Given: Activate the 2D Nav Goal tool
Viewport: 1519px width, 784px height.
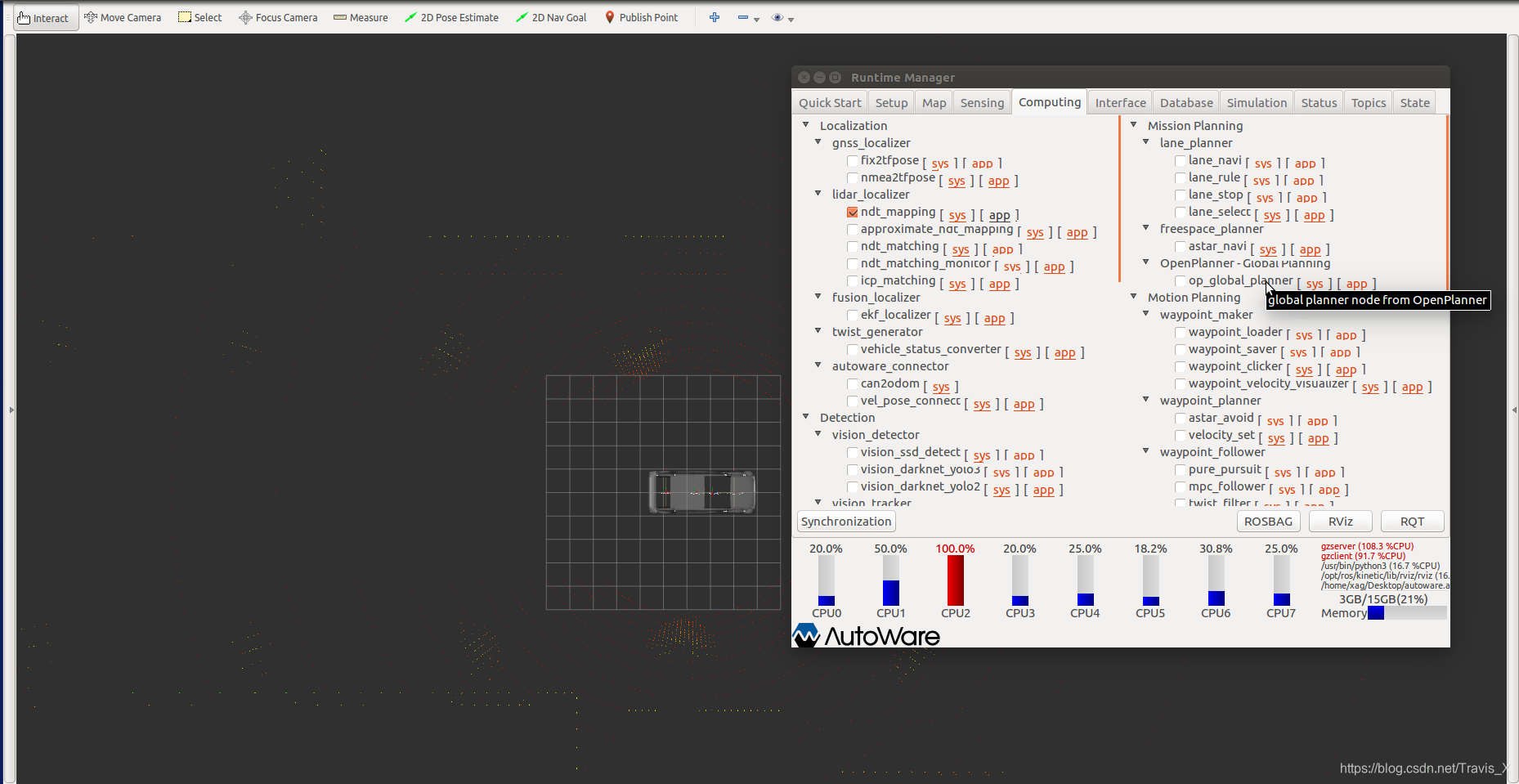Looking at the screenshot, I should (x=551, y=18).
